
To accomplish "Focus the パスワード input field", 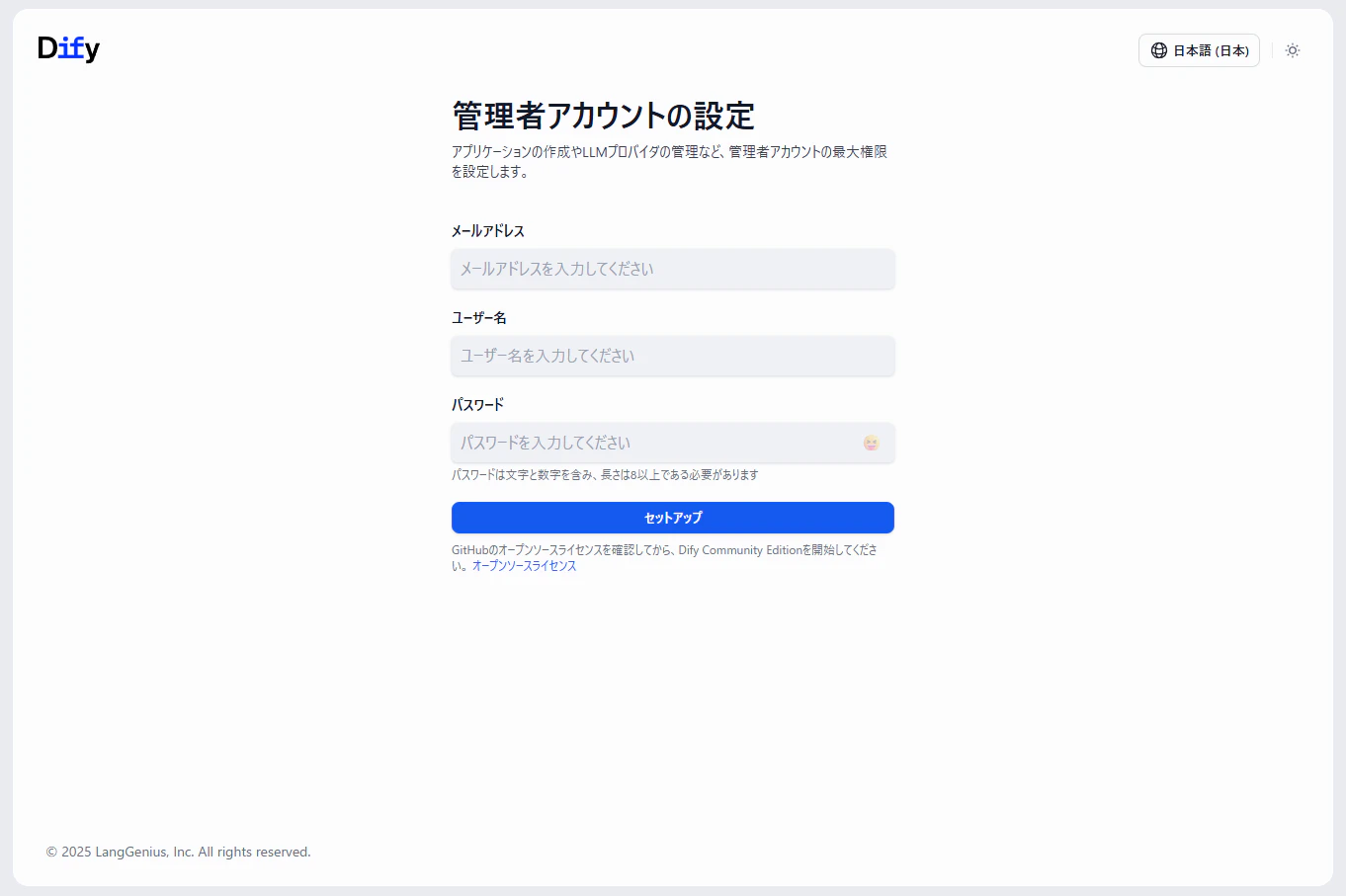I will pos(673,443).
